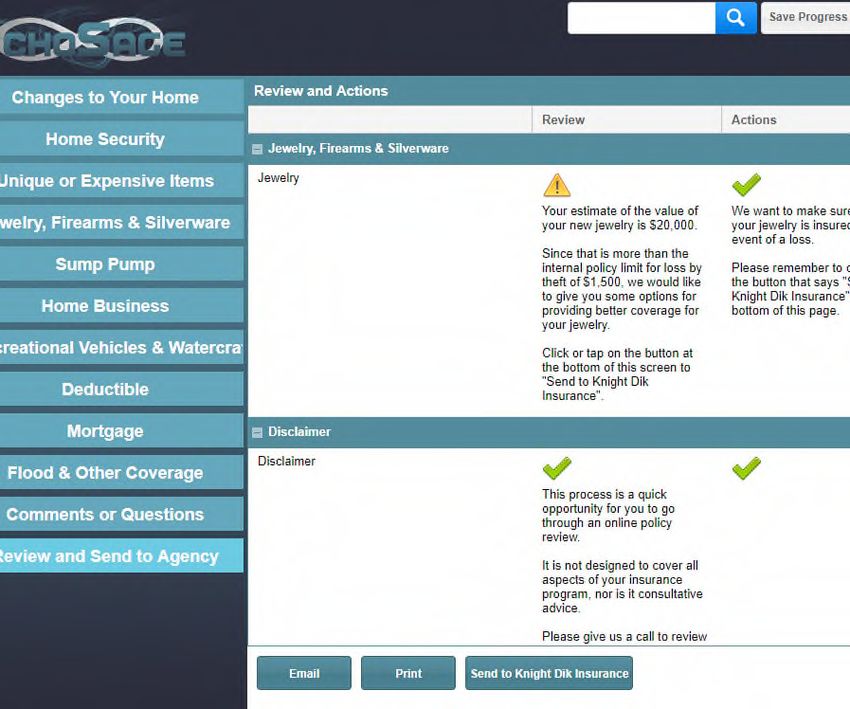Click the Review and Actions panel title

[321, 91]
